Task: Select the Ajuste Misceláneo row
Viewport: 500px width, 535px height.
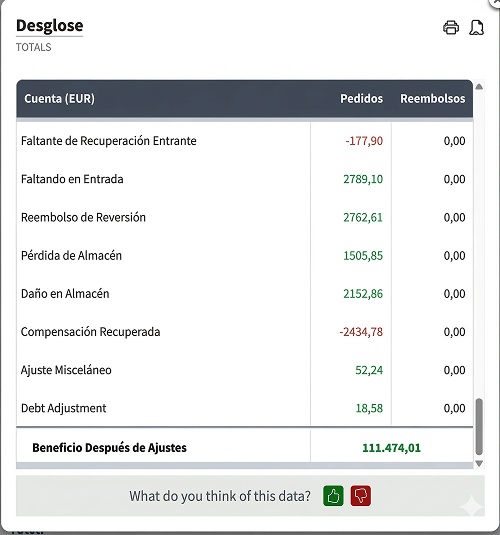Action: click(x=244, y=370)
